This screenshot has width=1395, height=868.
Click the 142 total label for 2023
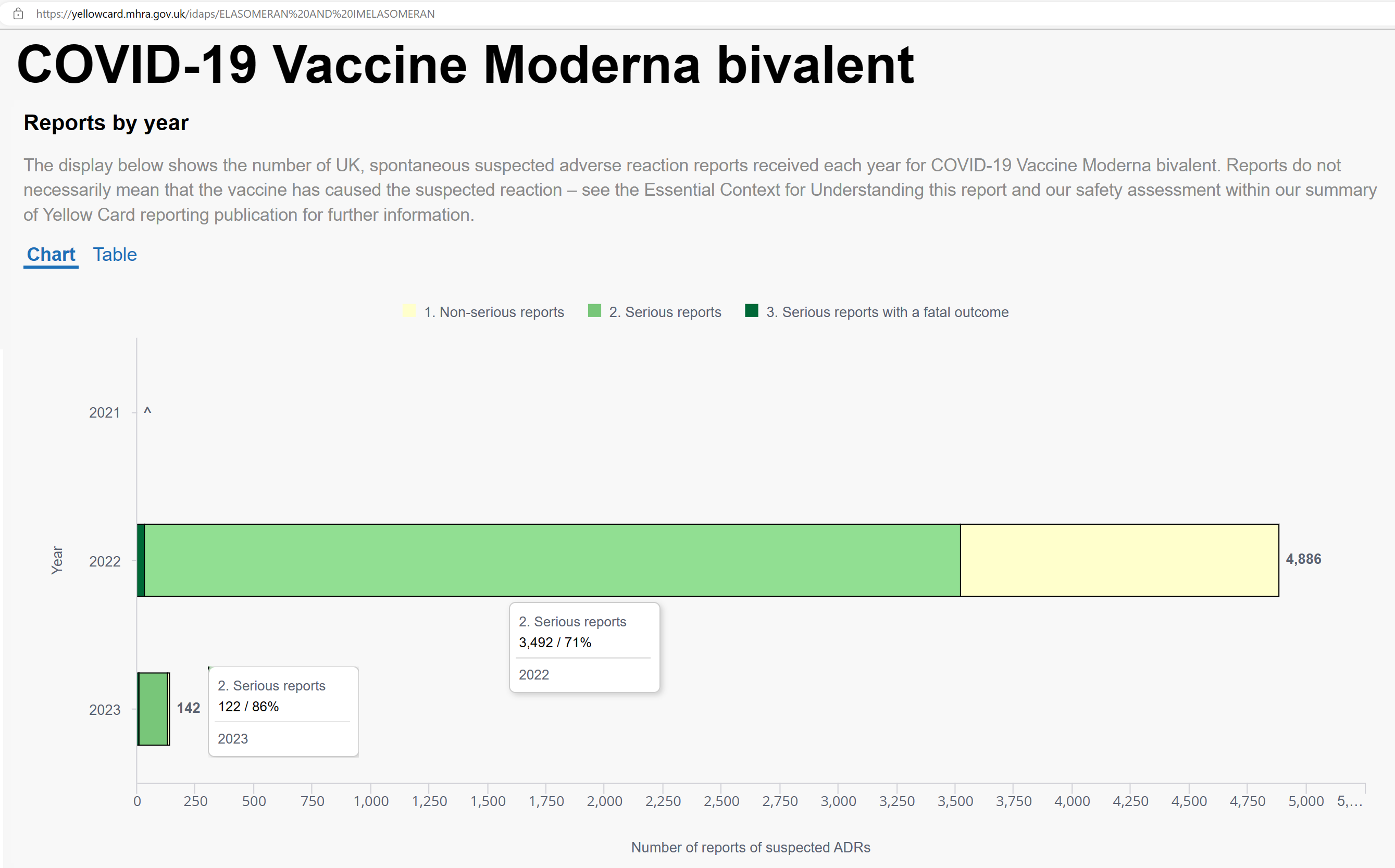click(189, 708)
